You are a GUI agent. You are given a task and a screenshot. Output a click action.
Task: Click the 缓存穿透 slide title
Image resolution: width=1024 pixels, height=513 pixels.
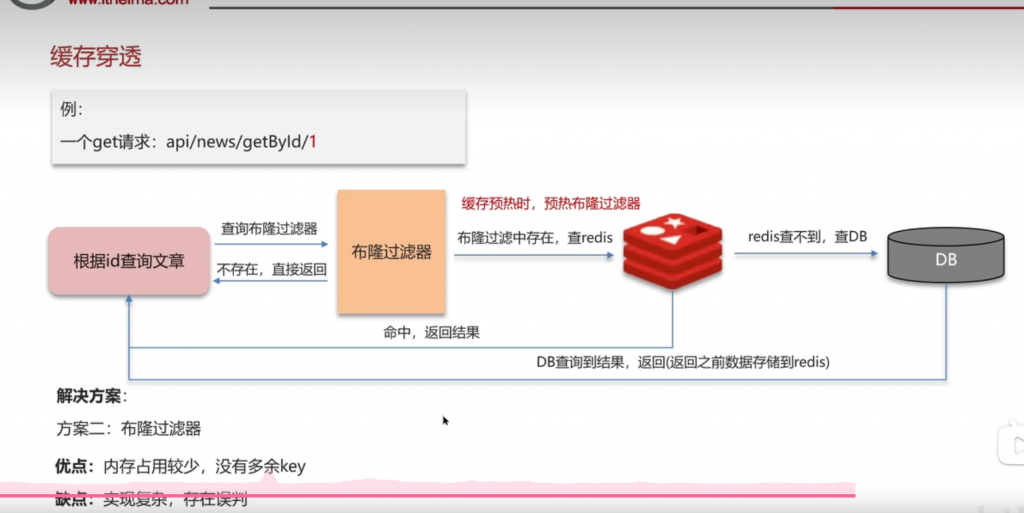coord(96,57)
